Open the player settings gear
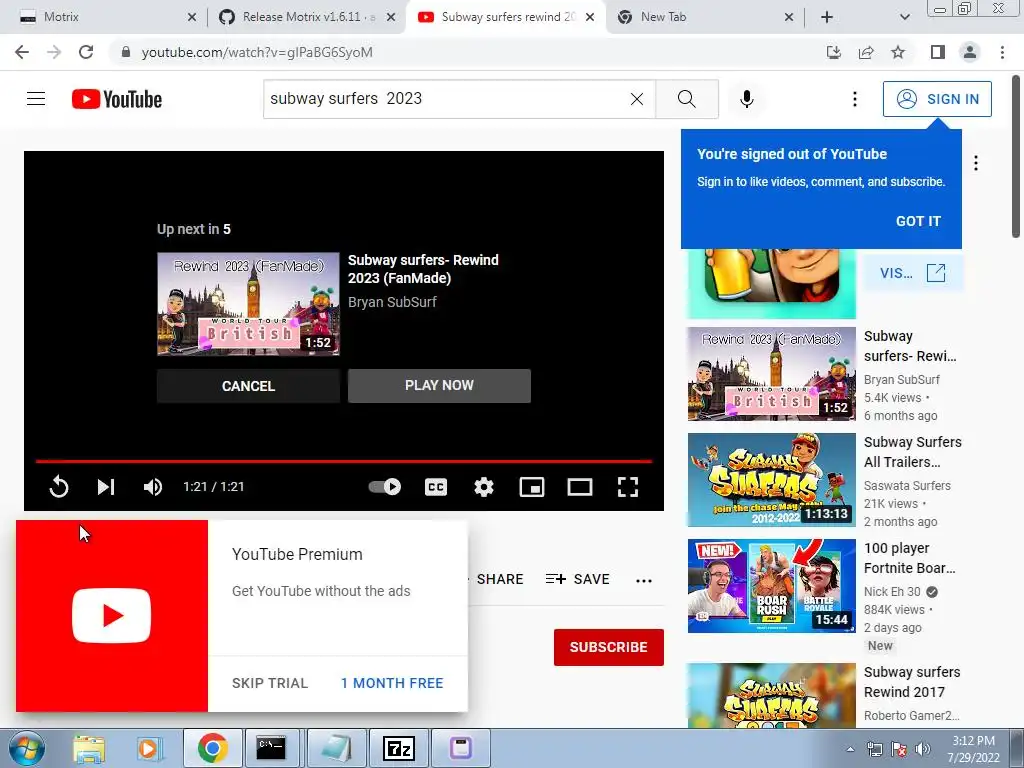The width and height of the screenshot is (1024, 768). [484, 487]
